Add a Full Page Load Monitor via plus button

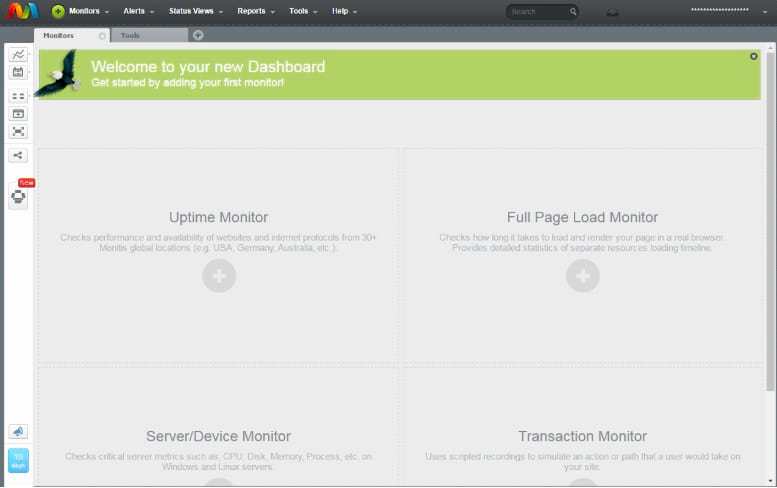(583, 275)
